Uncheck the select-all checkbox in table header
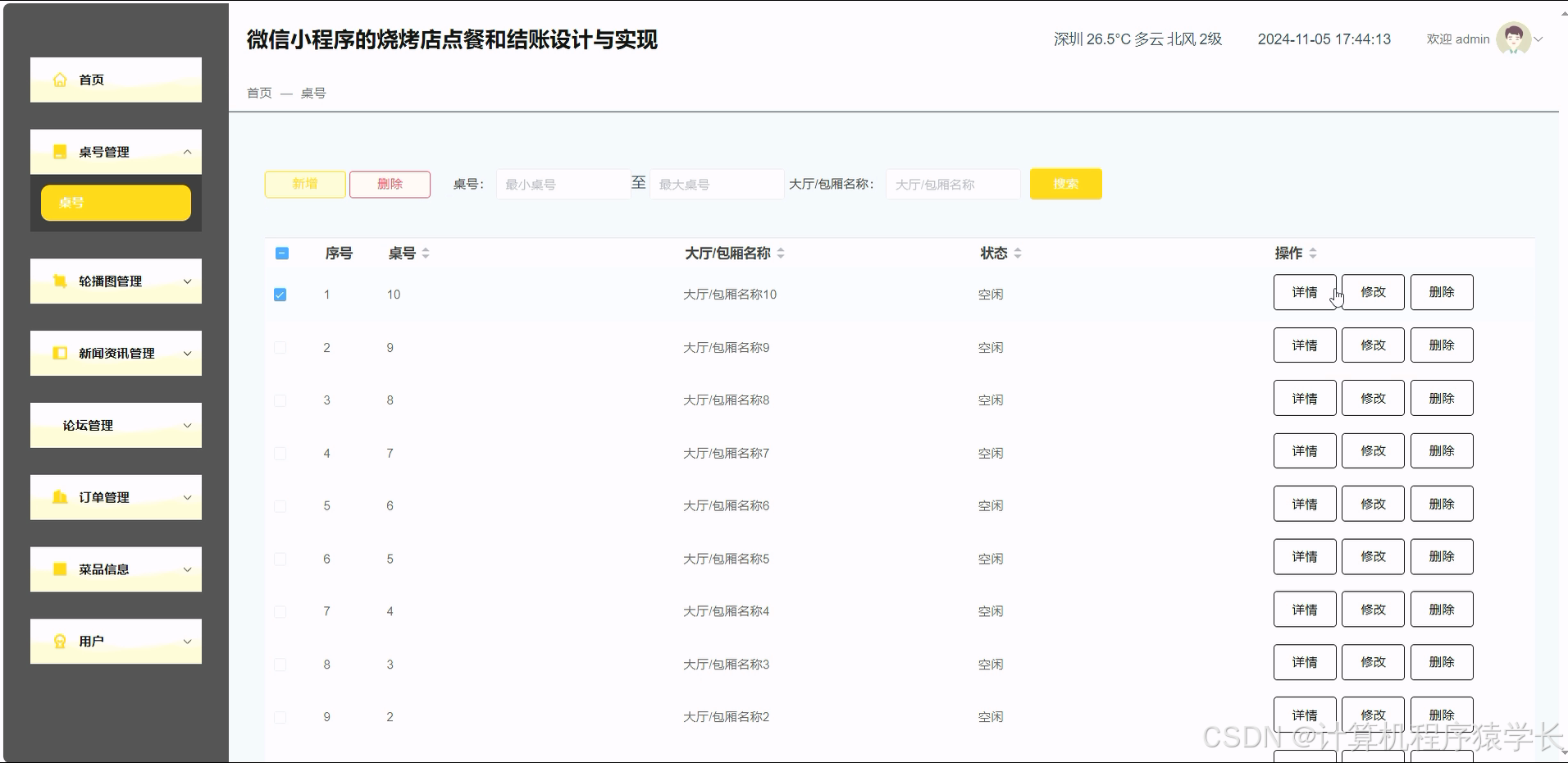Viewport: 1568px width, 763px height. [x=281, y=254]
